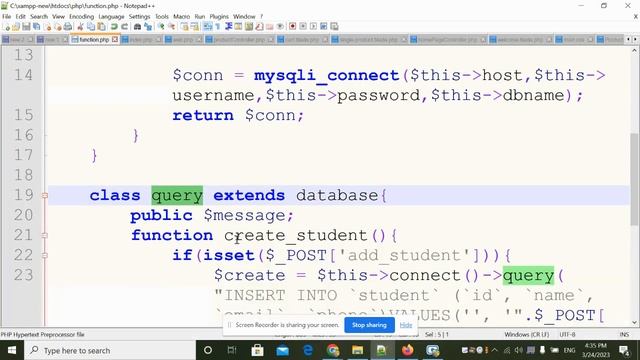Copy selection using toolbar Copy icon

(91, 27)
